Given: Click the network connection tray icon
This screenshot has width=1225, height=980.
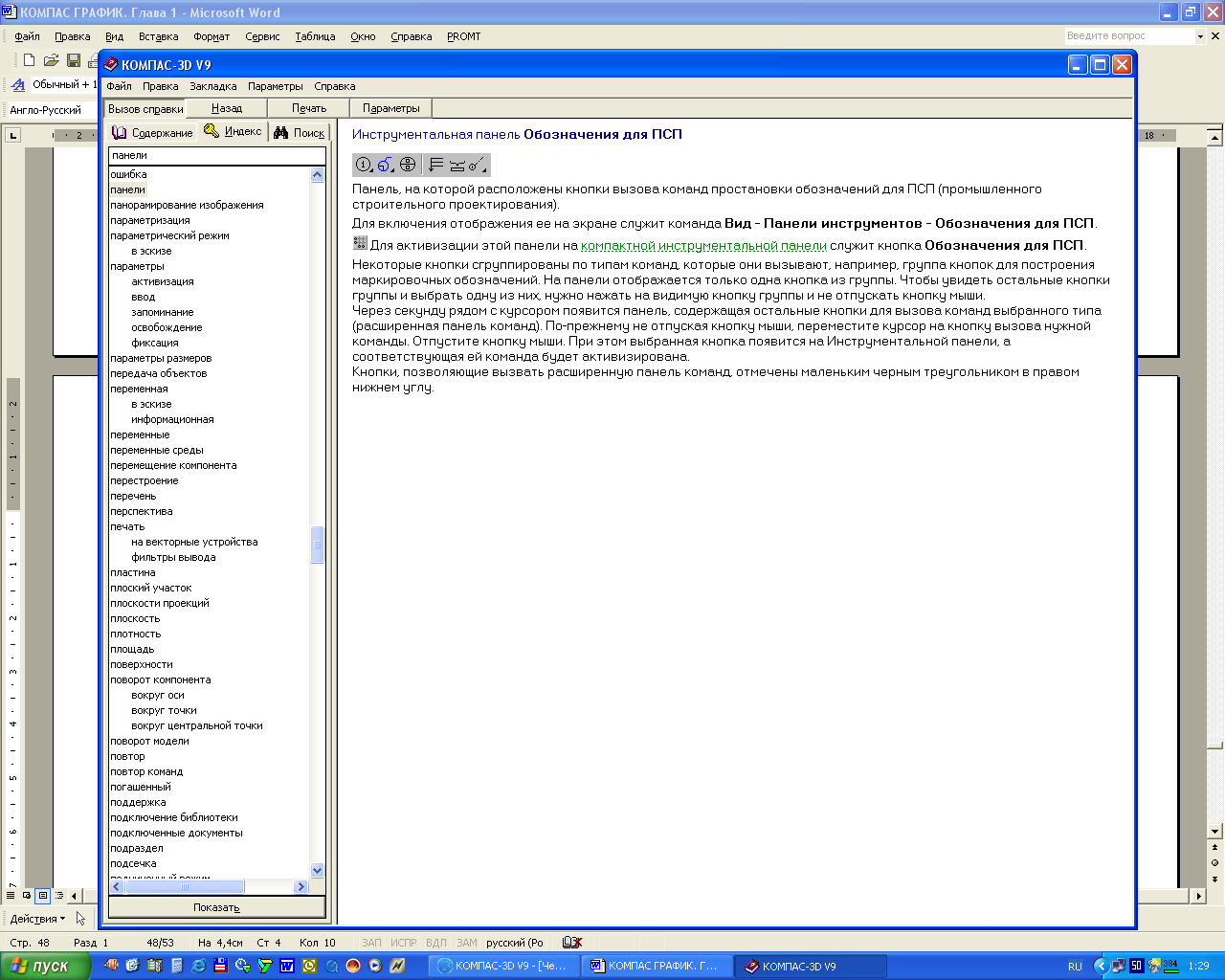Looking at the screenshot, I should coord(1118,966).
